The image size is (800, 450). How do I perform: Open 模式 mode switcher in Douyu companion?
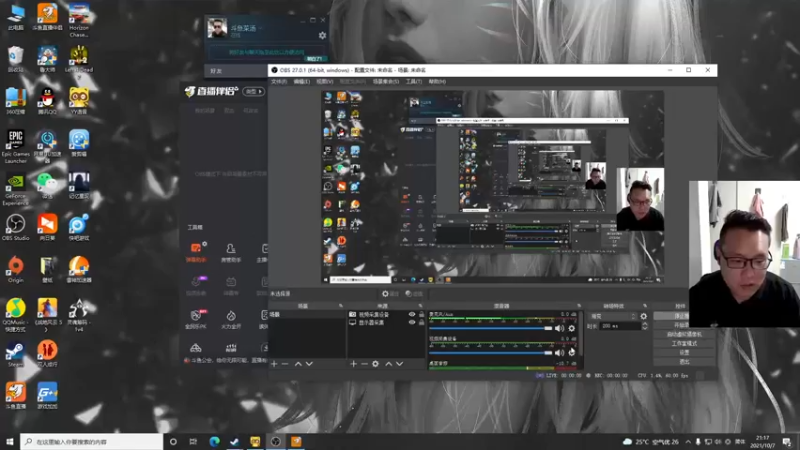click(x=254, y=91)
